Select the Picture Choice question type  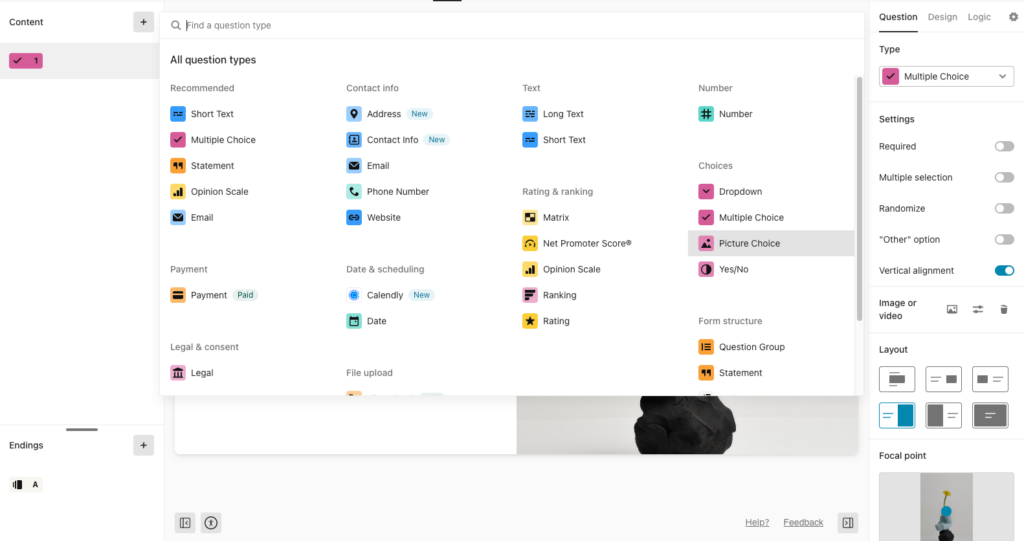[x=771, y=243]
